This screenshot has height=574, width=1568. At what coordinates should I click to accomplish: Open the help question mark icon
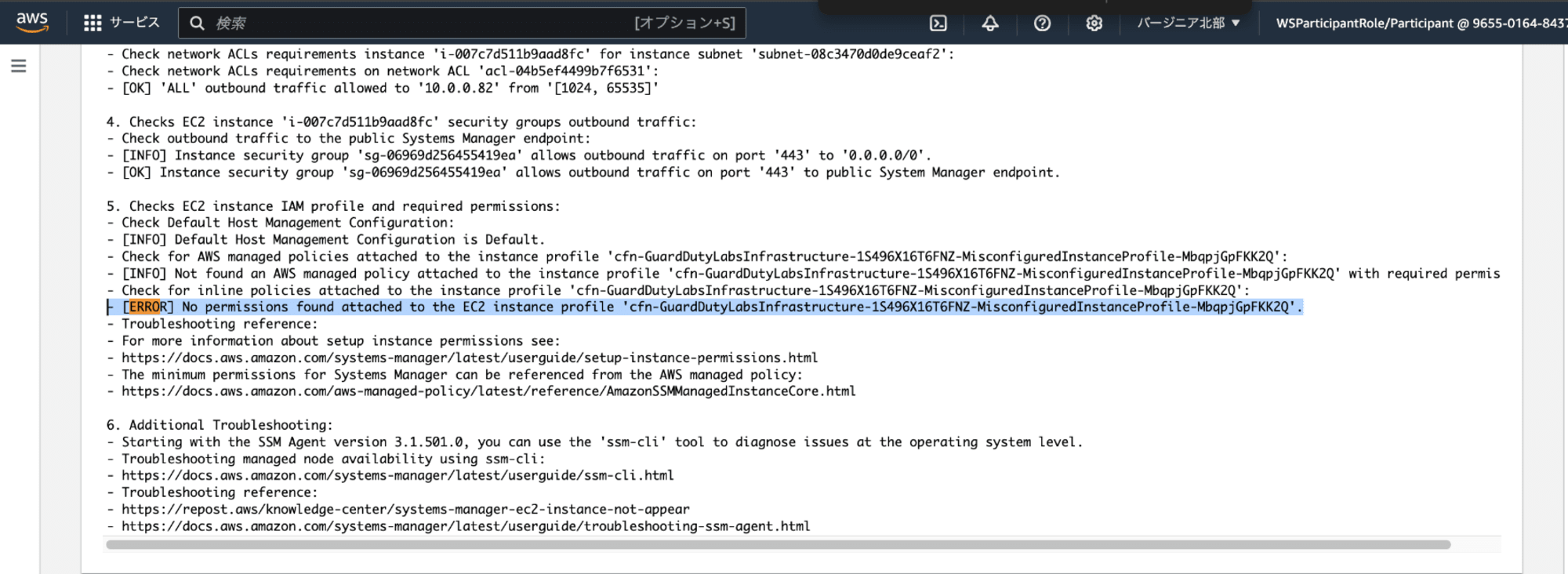coord(1042,24)
